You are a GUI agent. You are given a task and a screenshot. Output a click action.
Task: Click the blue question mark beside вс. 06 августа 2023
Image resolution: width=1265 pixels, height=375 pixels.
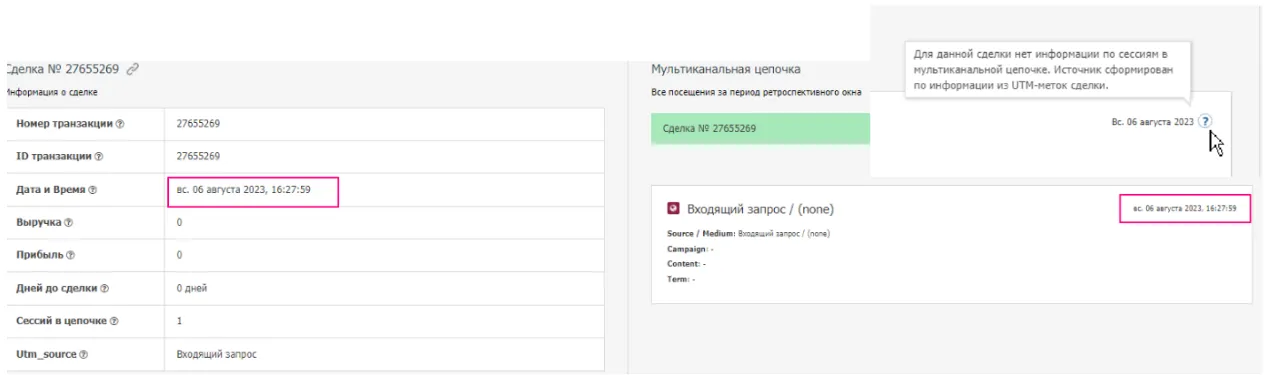click(x=1205, y=121)
